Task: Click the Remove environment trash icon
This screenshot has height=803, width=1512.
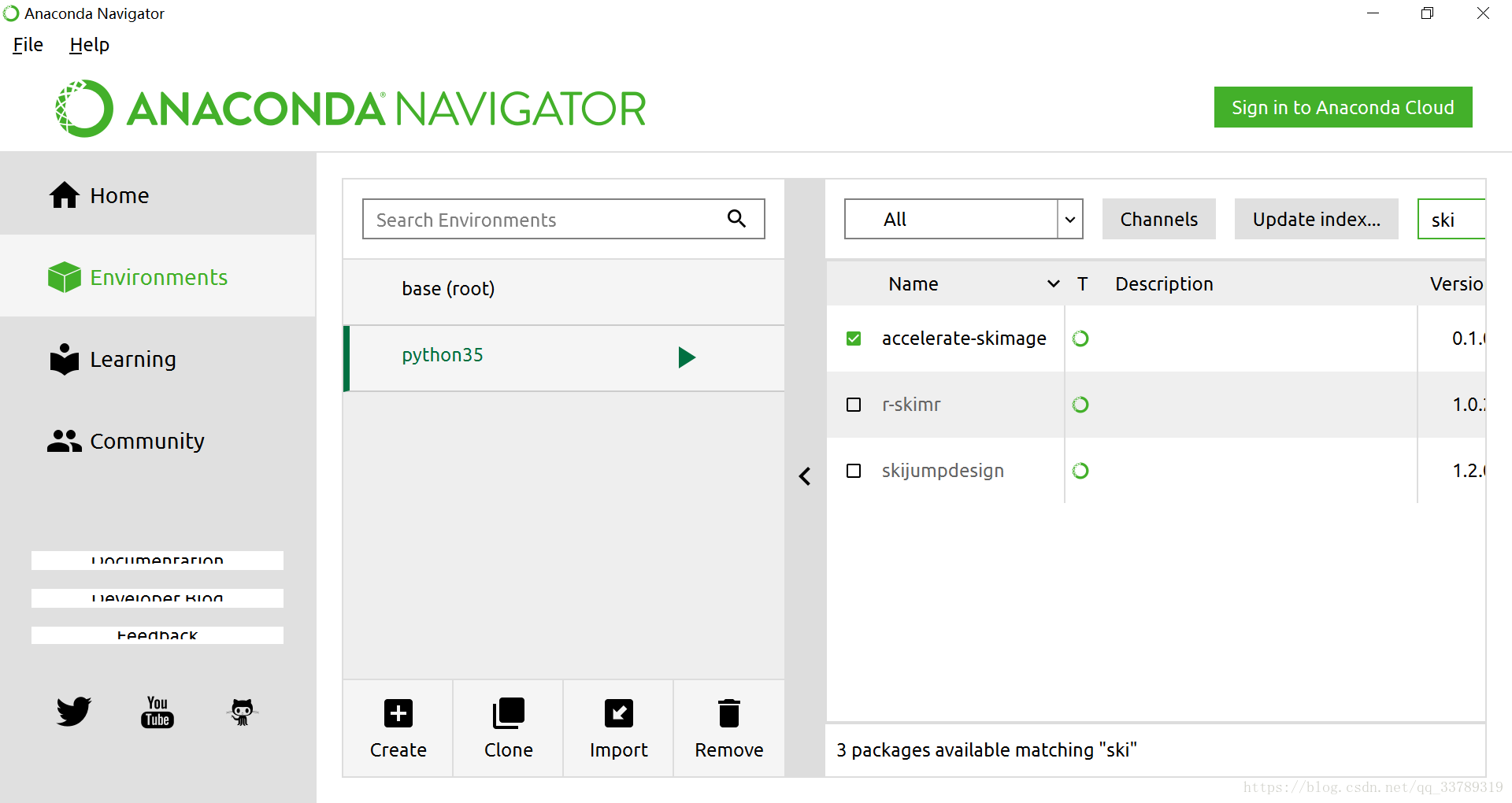Action: 729,713
